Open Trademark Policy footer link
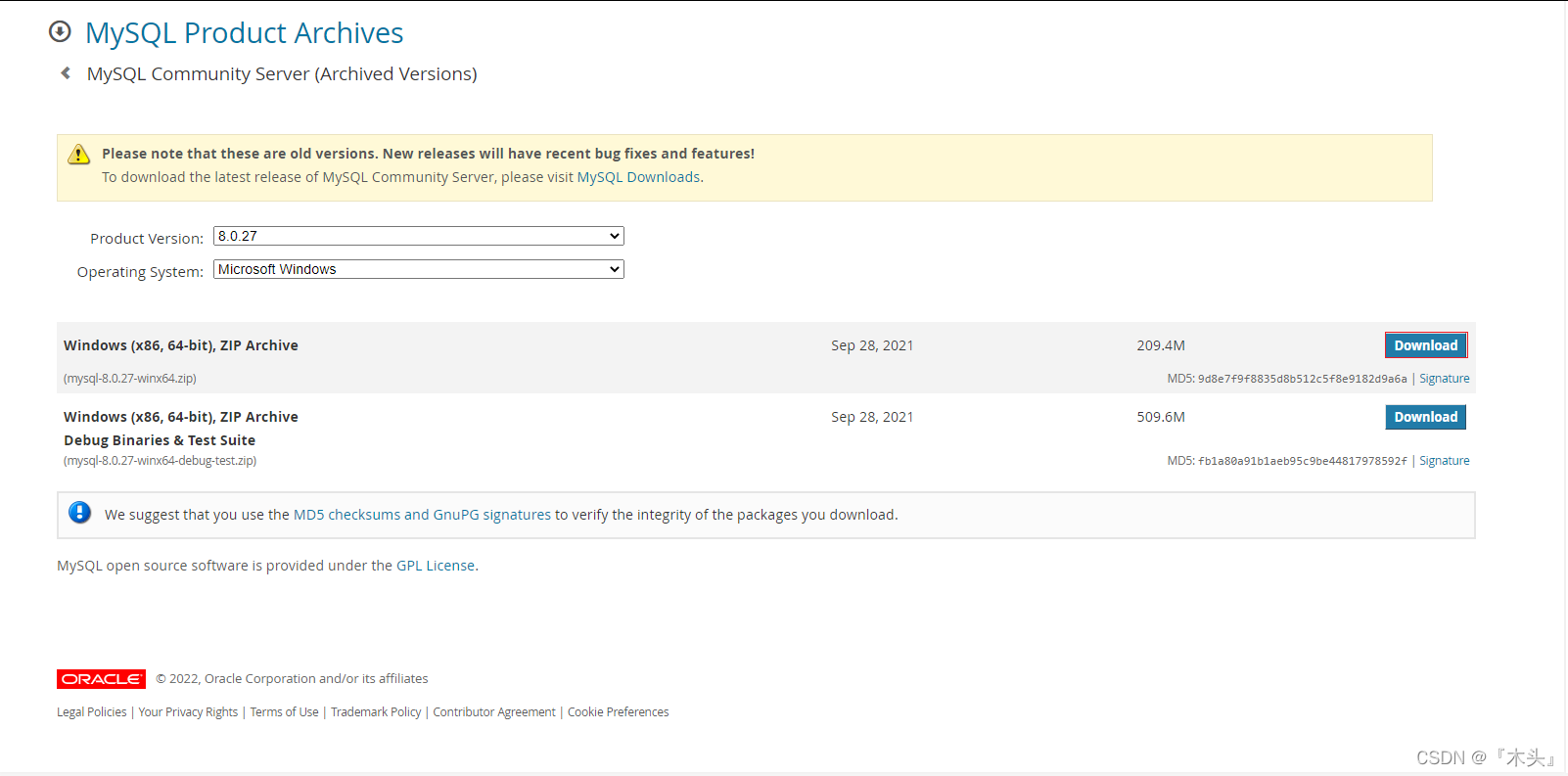The height and width of the screenshot is (776, 1568). [x=376, y=712]
